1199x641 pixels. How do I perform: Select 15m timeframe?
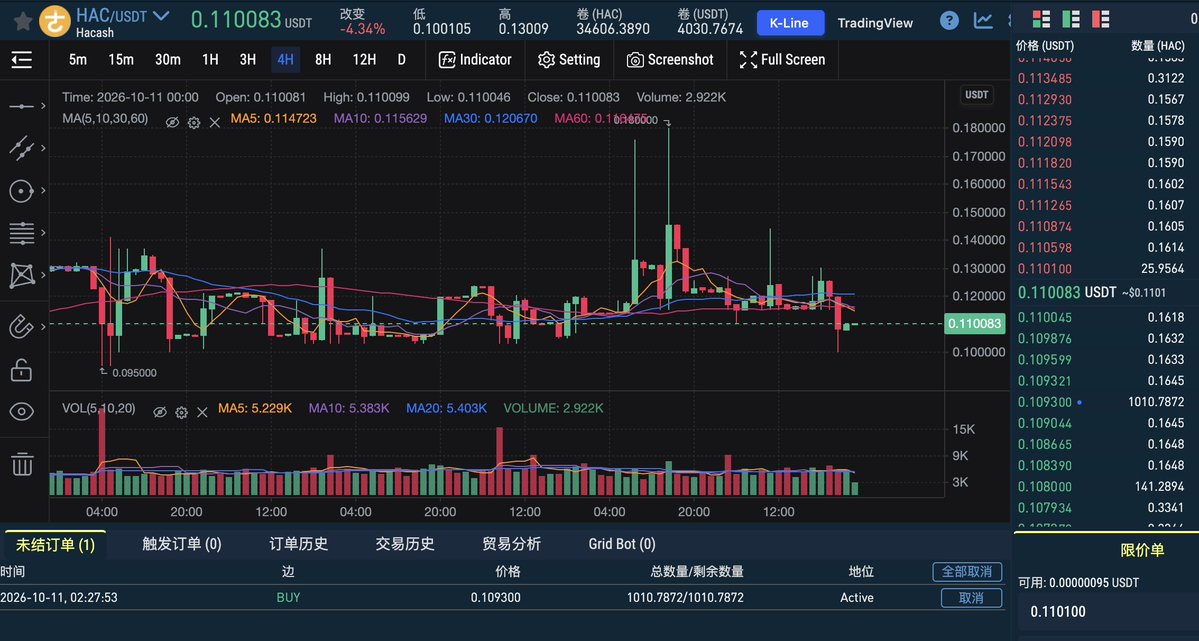(121, 60)
